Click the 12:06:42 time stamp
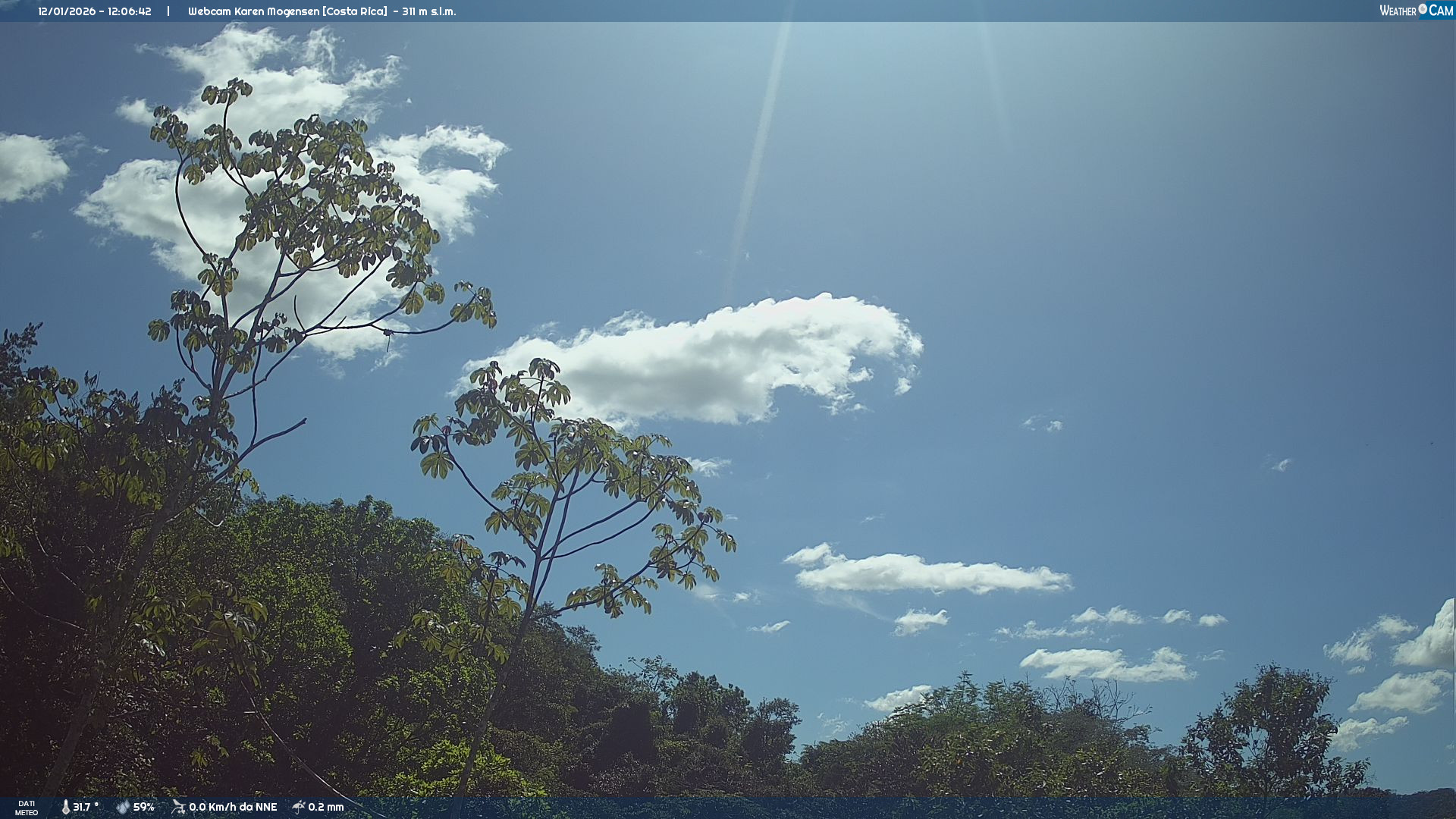 [x=130, y=11]
